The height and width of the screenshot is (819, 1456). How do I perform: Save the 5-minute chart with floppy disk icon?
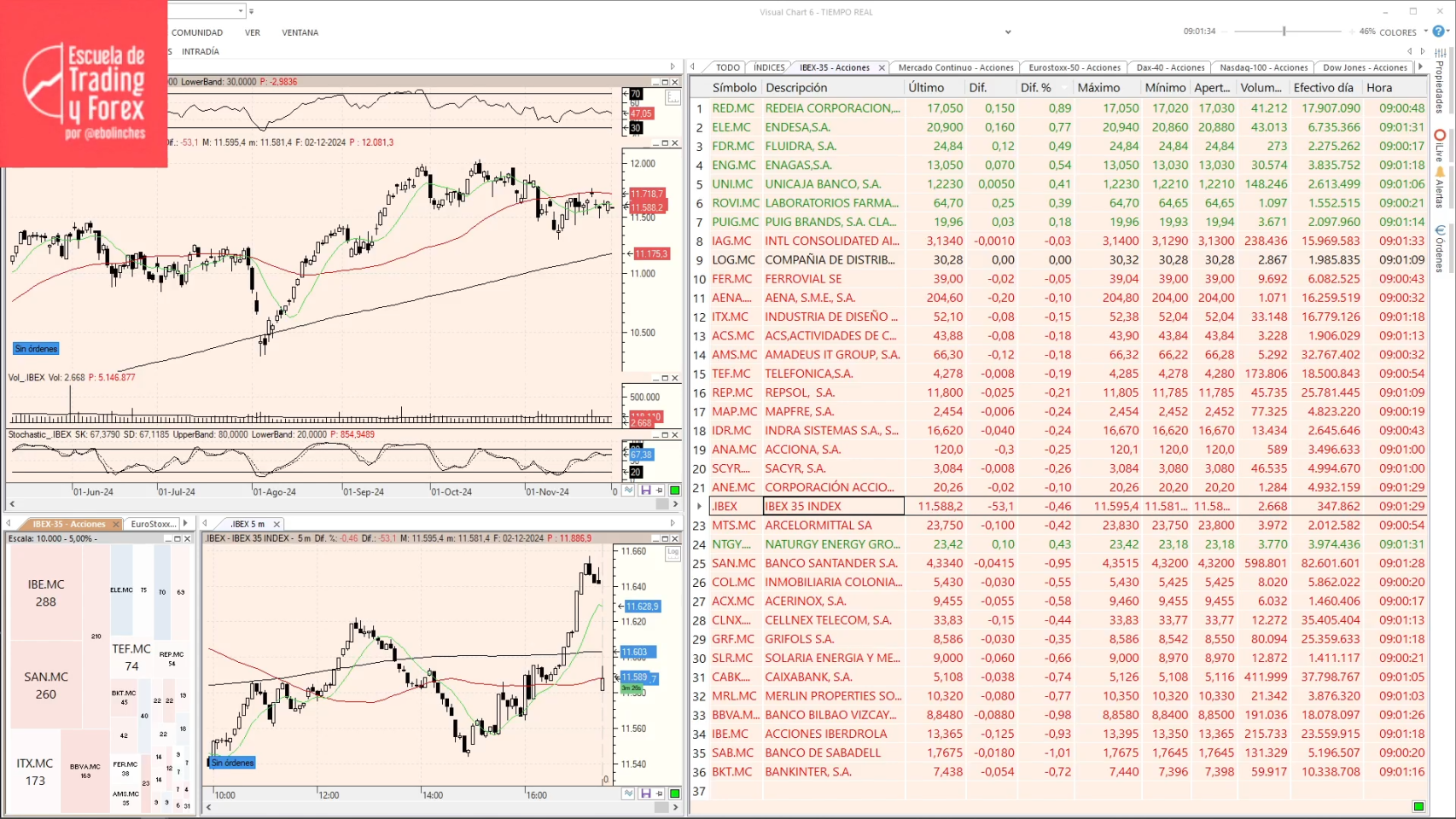(647, 793)
